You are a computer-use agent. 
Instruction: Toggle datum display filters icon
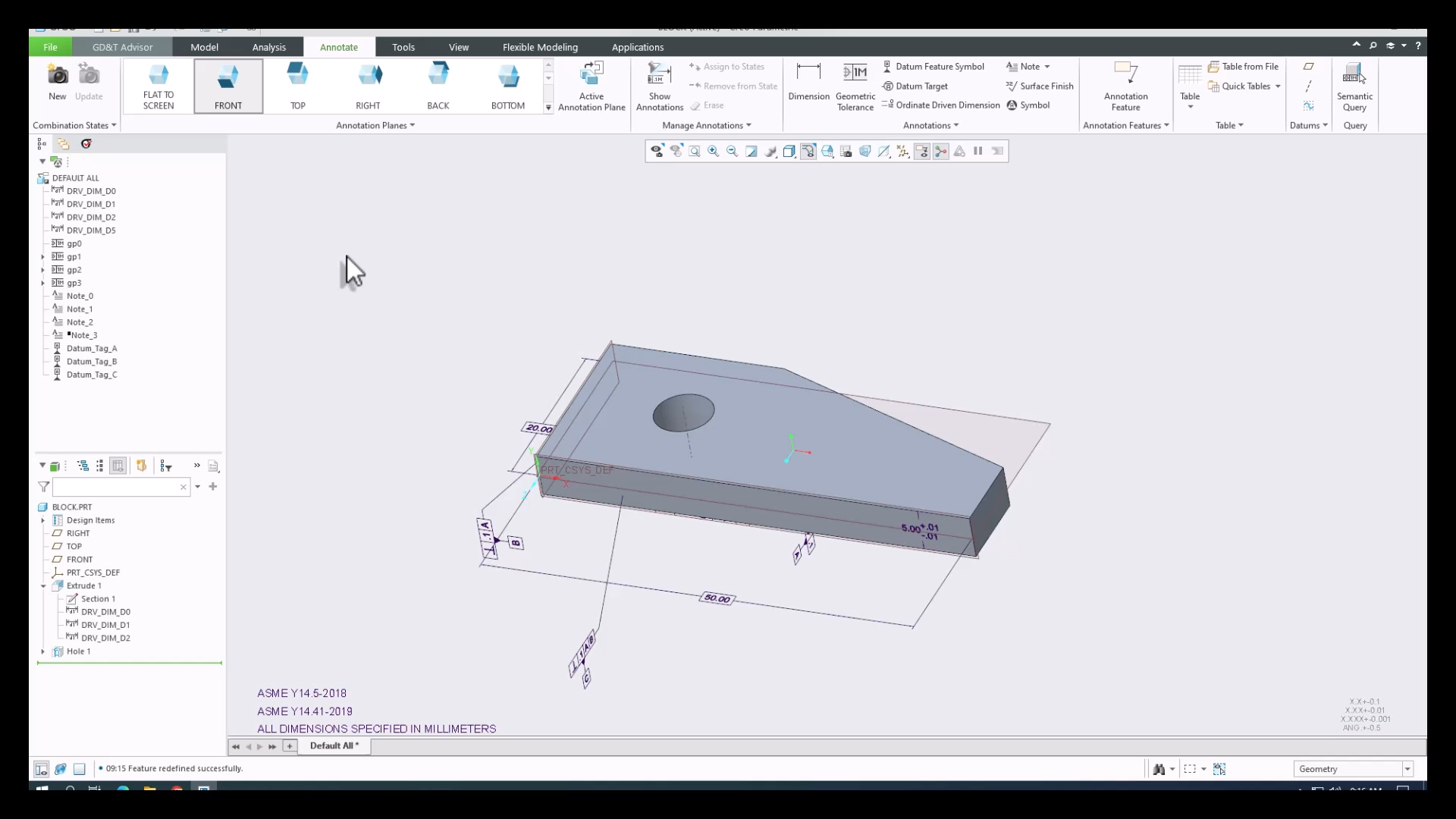tap(903, 152)
